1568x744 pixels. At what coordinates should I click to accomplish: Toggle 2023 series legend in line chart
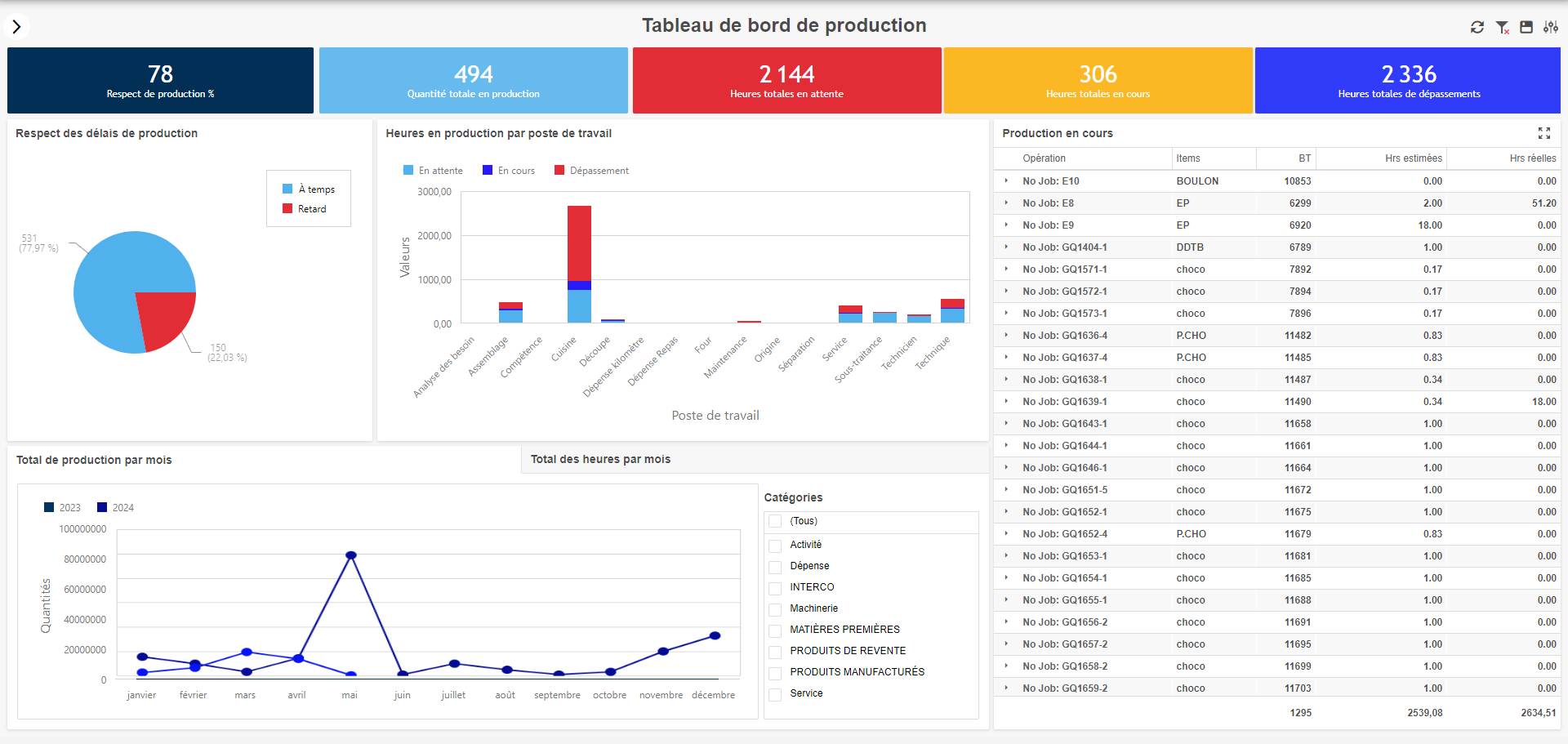coord(49,507)
